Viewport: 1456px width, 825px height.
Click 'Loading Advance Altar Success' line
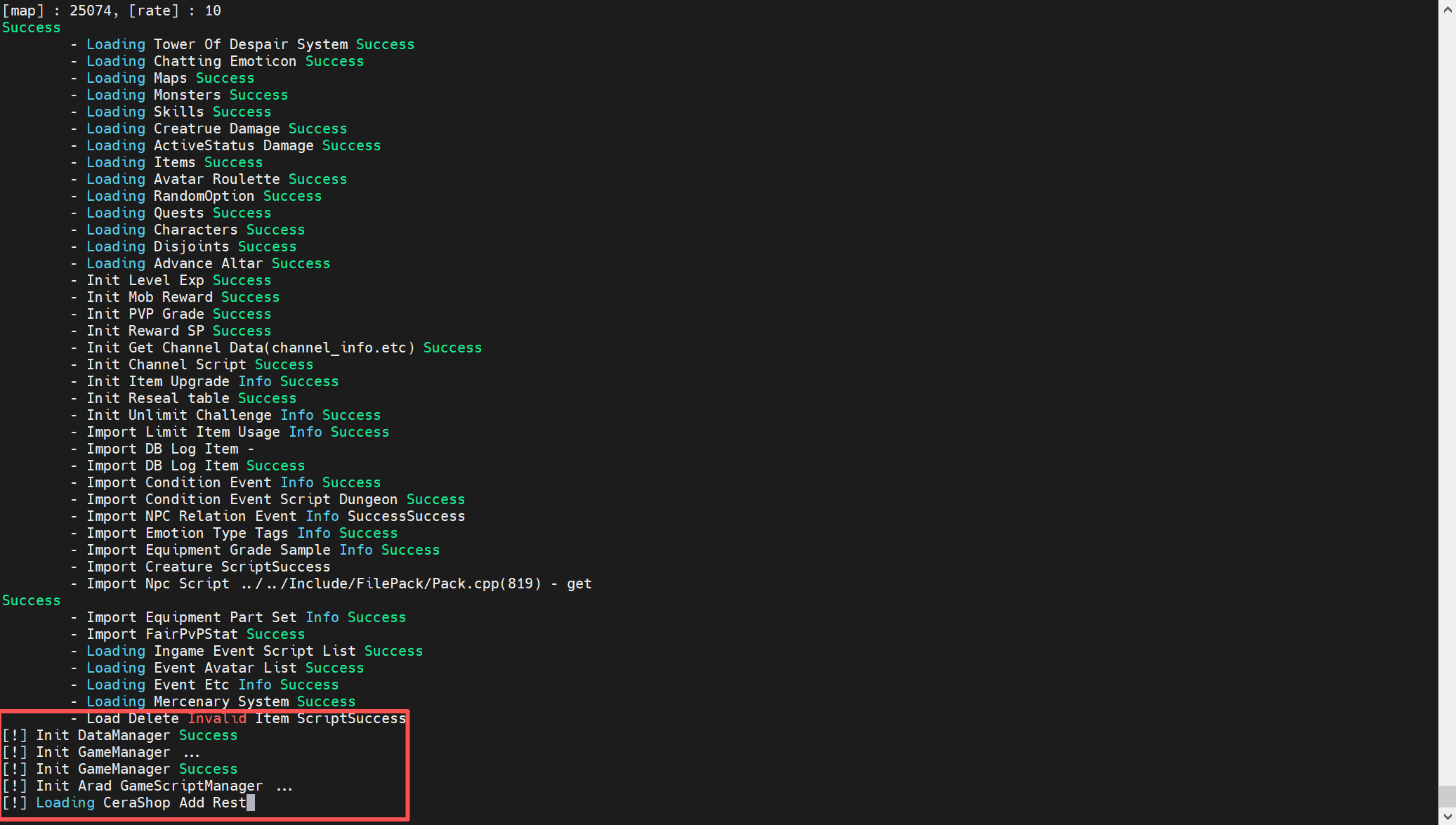coord(200,263)
